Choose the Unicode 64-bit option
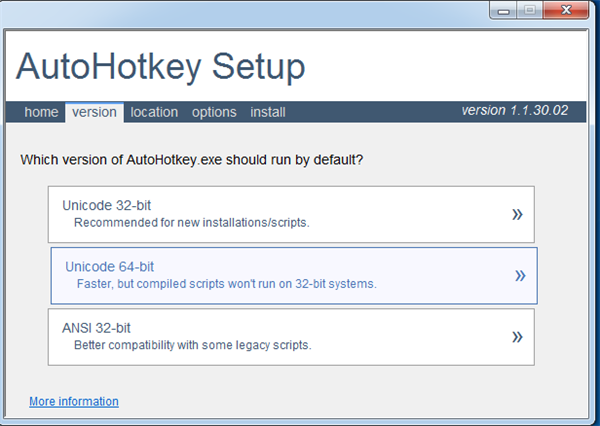This screenshot has width=600, height=426. tap(110, 267)
